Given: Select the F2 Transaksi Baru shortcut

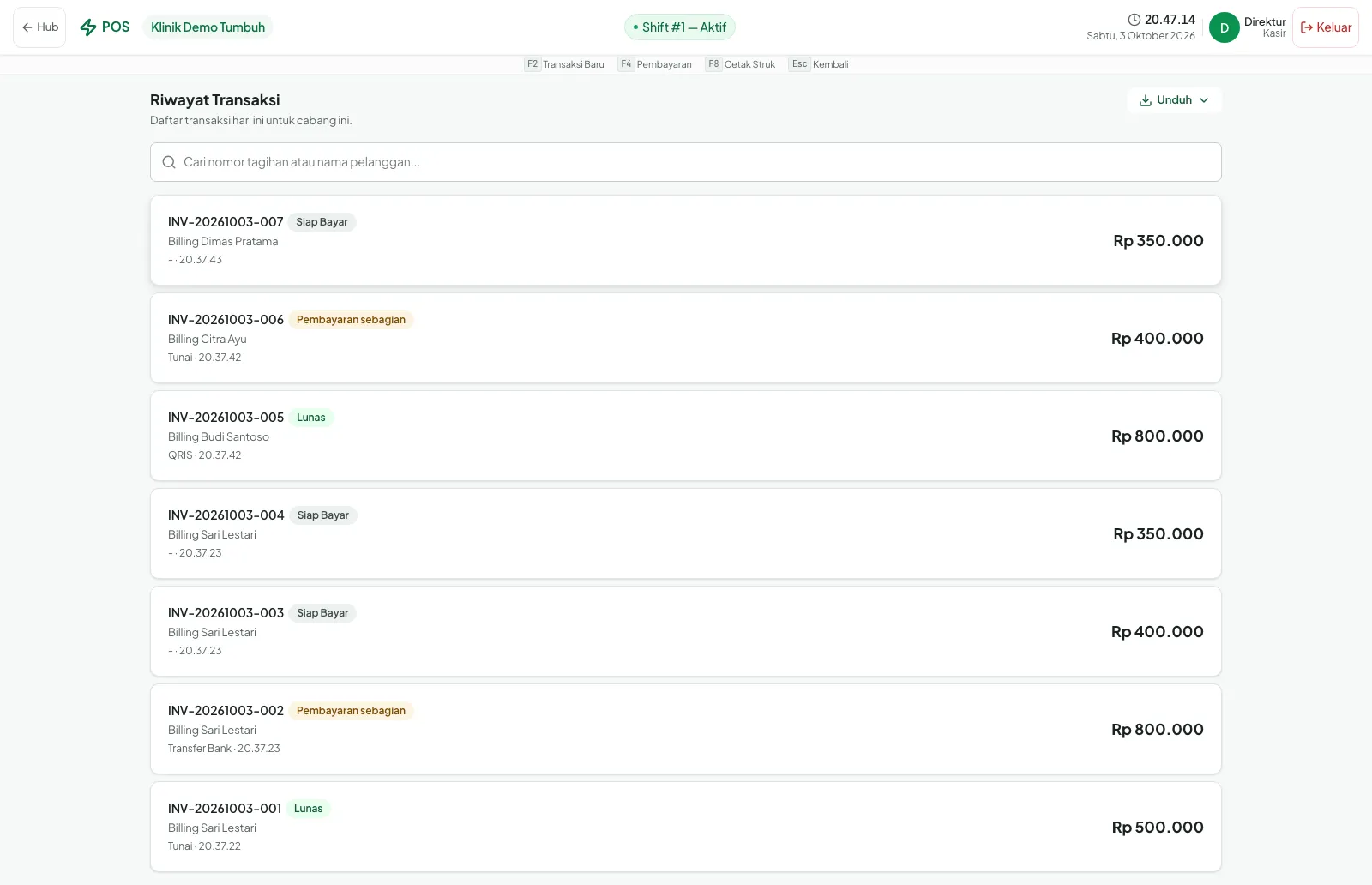Looking at the screenshot, I should click(564, 64).
